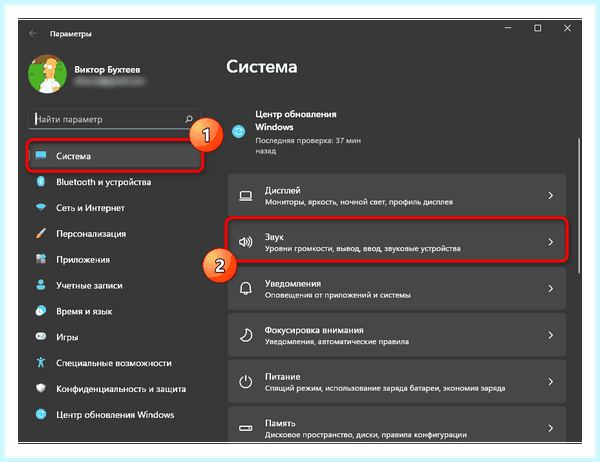Open Фокусировка внимания settings row

point(397,335)
